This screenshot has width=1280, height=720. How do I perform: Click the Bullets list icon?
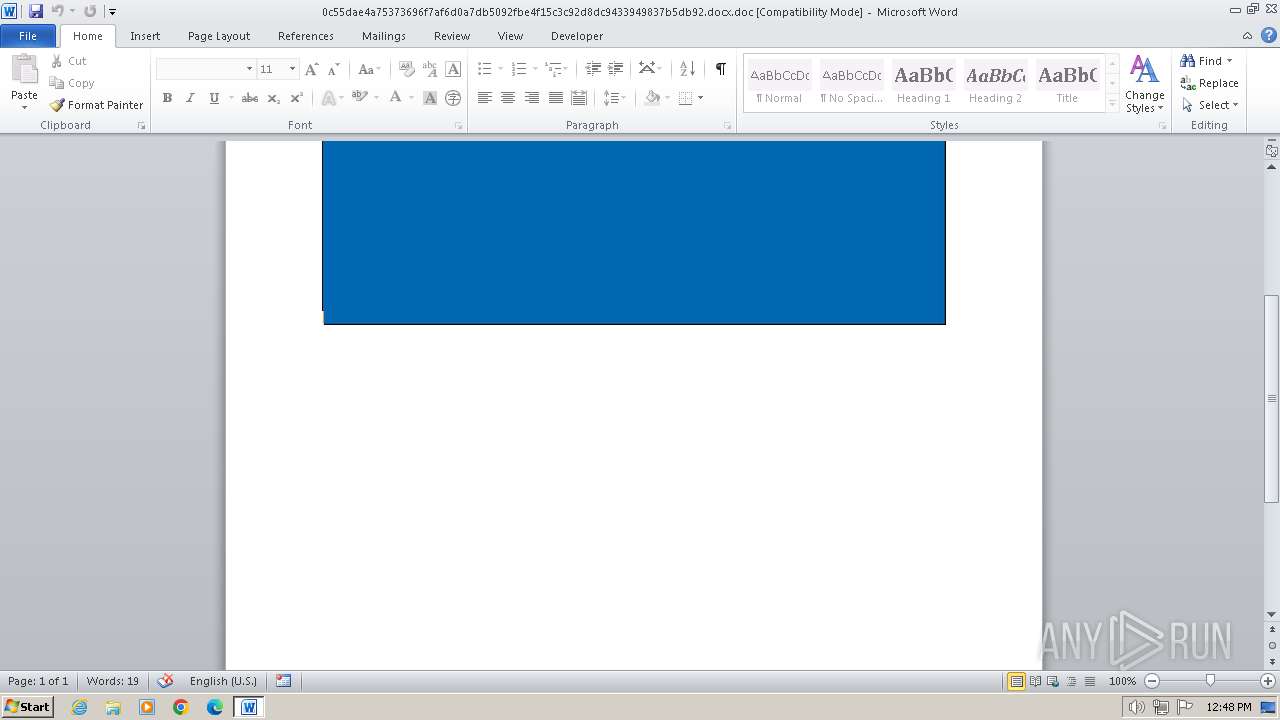(x=484, y=69)
